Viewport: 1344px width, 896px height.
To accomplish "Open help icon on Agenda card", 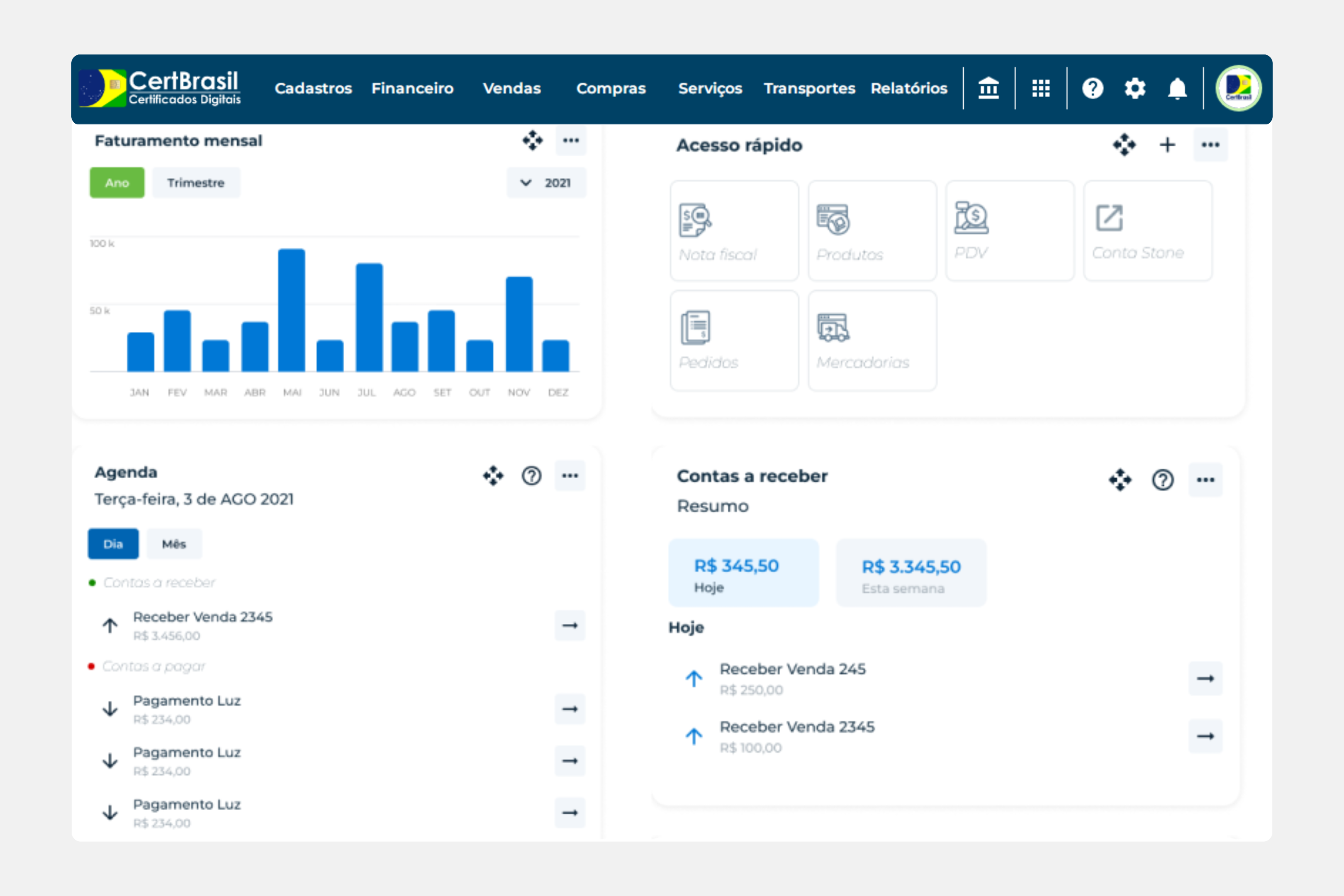I will point(531,475).
